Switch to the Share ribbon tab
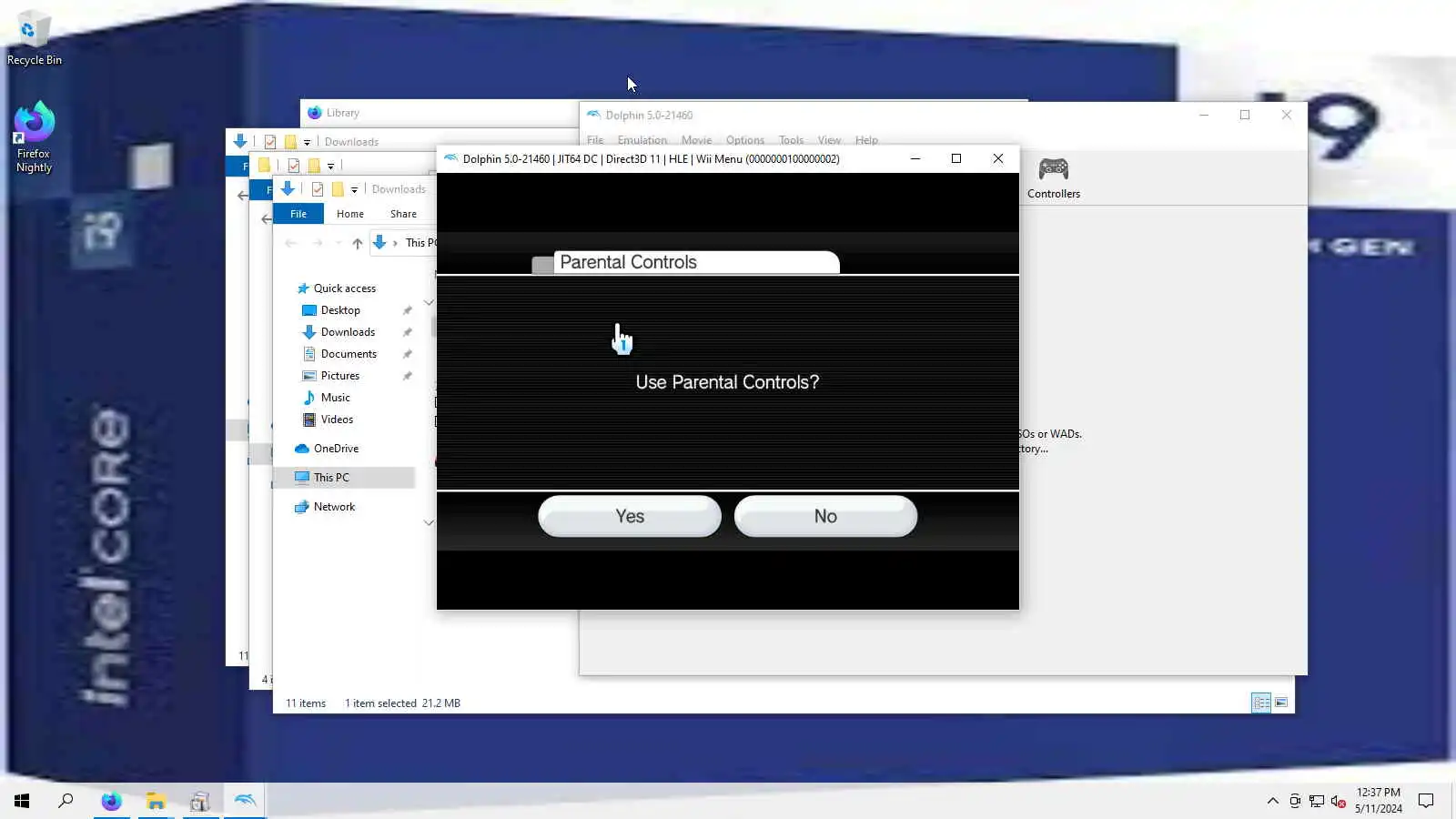1456x819 pixels. point(403,214)
